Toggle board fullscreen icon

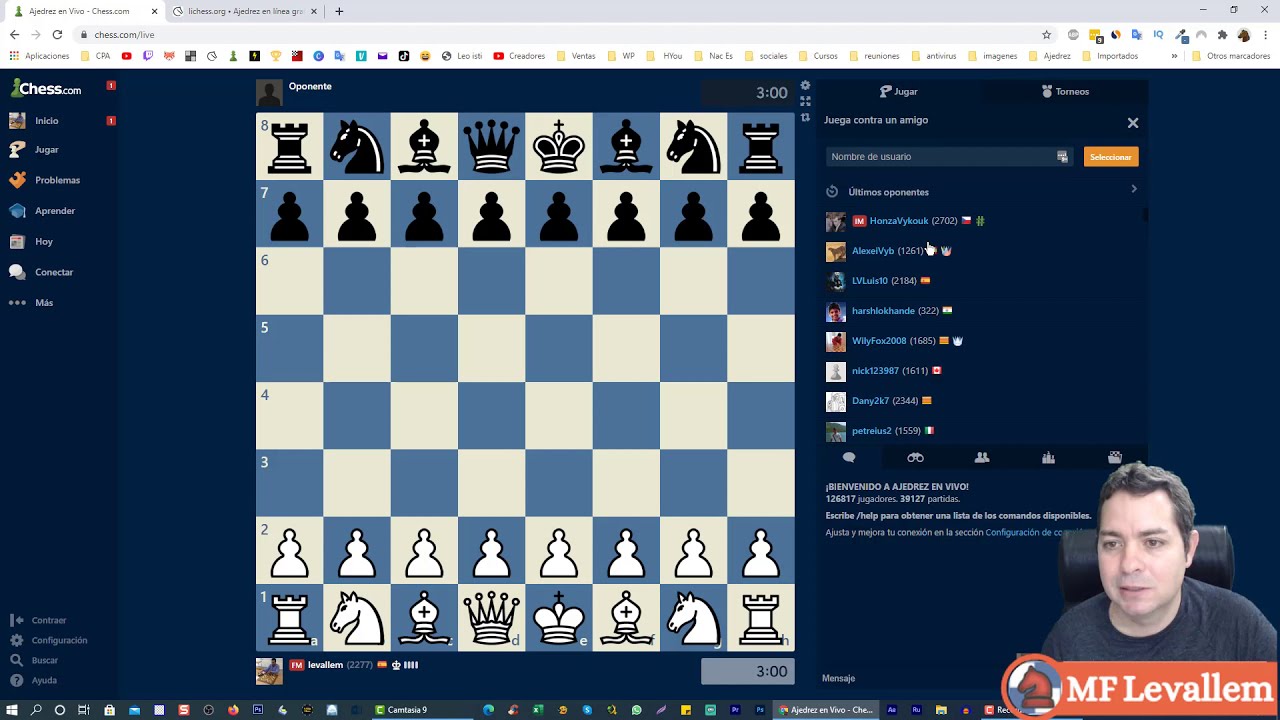[805, 102]
